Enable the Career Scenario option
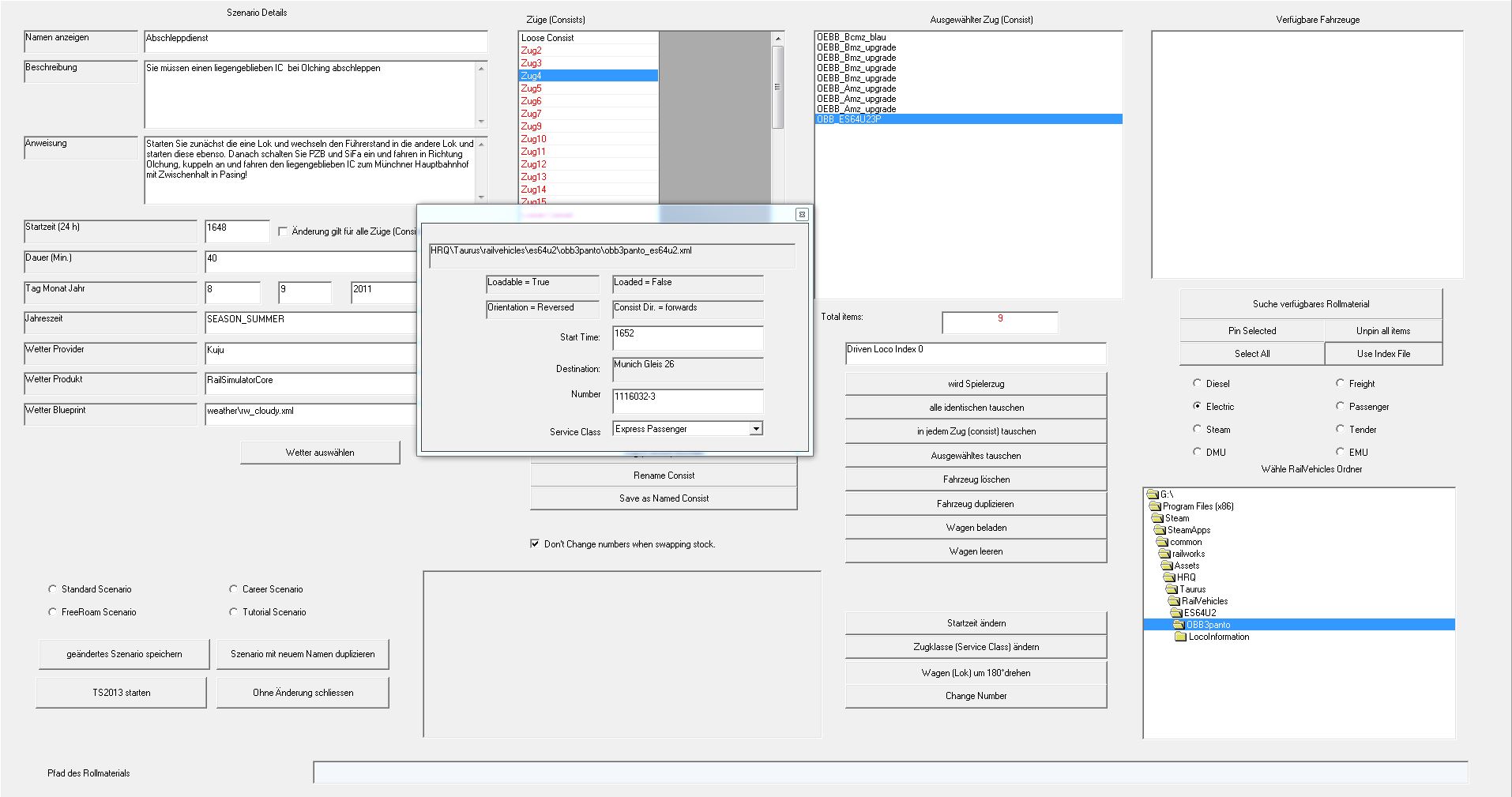The width and height of the screenshot is (1512, 797). [233, 589]
